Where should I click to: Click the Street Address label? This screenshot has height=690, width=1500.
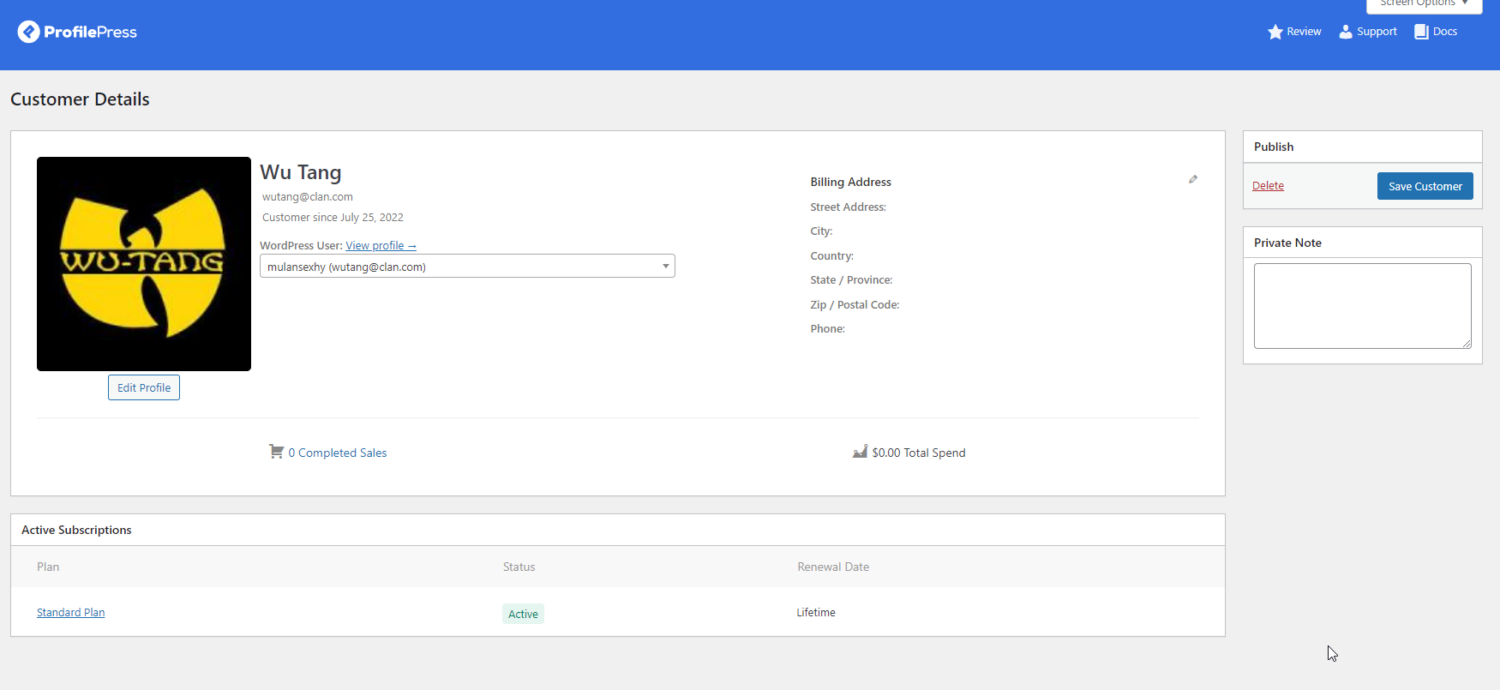848,207
